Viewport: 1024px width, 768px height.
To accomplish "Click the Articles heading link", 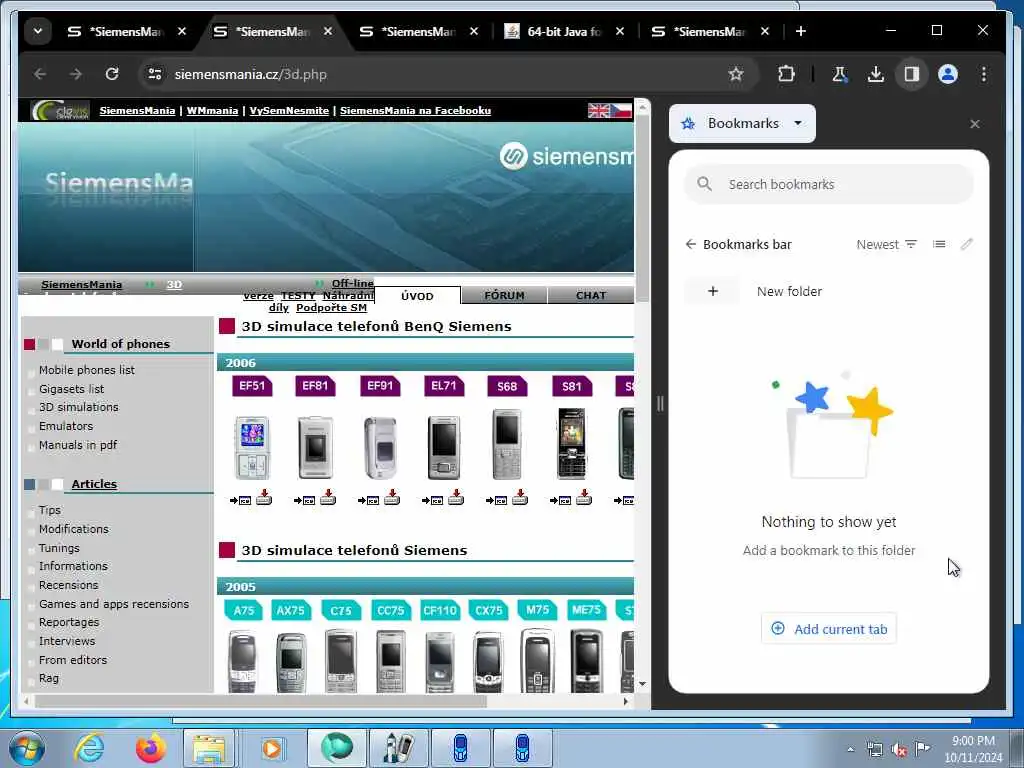I will (94, 484).
